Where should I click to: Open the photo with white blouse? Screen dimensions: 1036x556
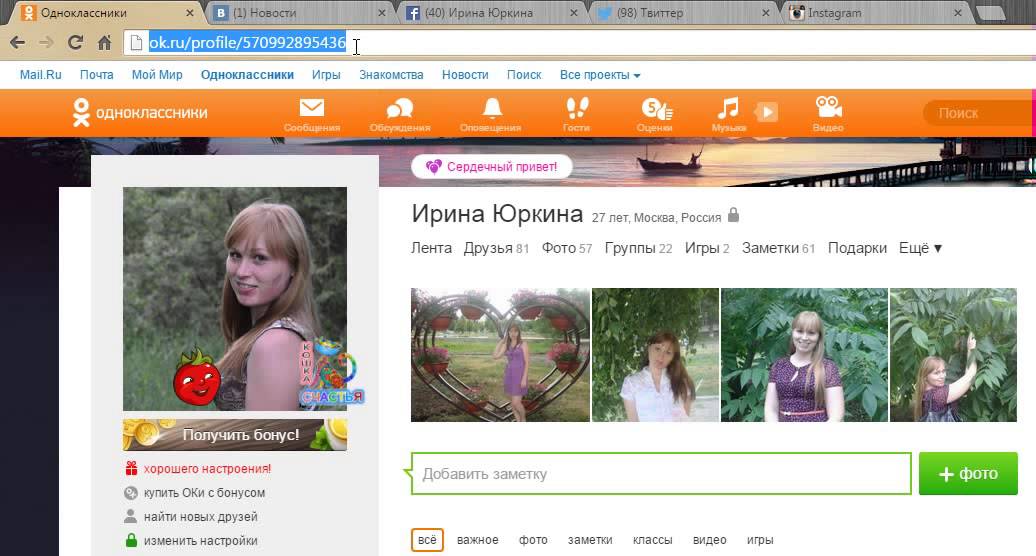655,355
